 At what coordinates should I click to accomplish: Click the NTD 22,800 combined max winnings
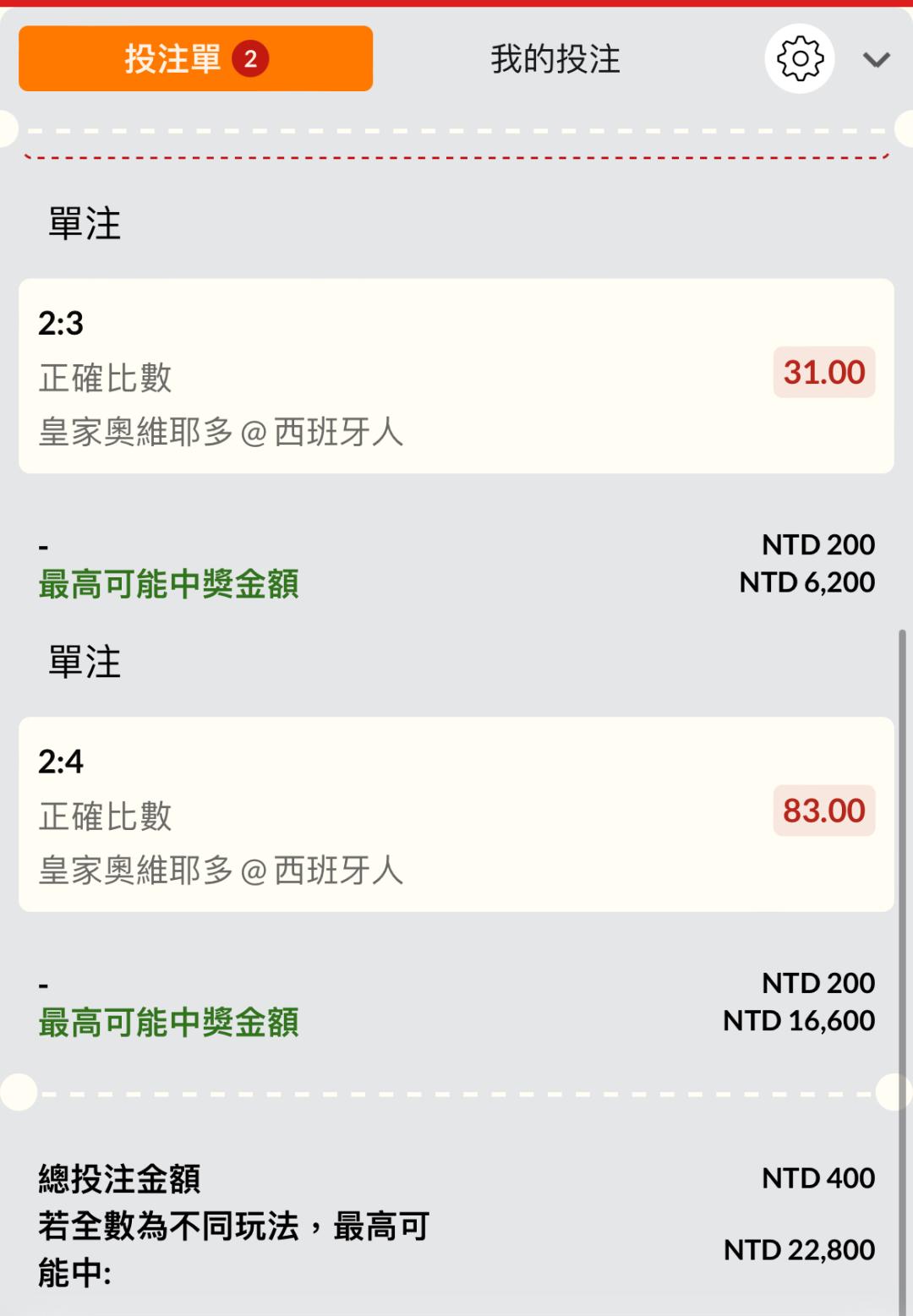[x=799, y=1250]
